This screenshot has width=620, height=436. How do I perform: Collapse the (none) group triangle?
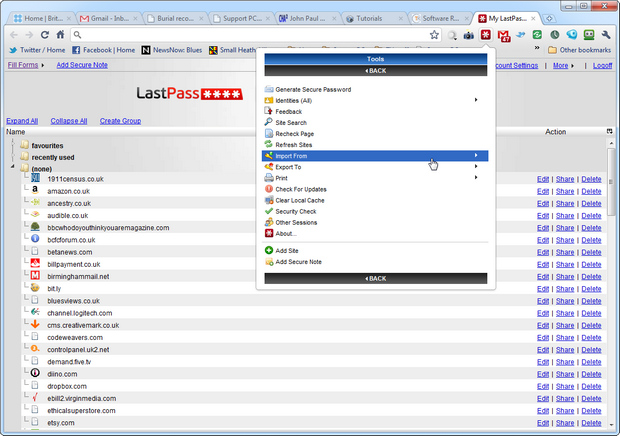coord(13,167)
